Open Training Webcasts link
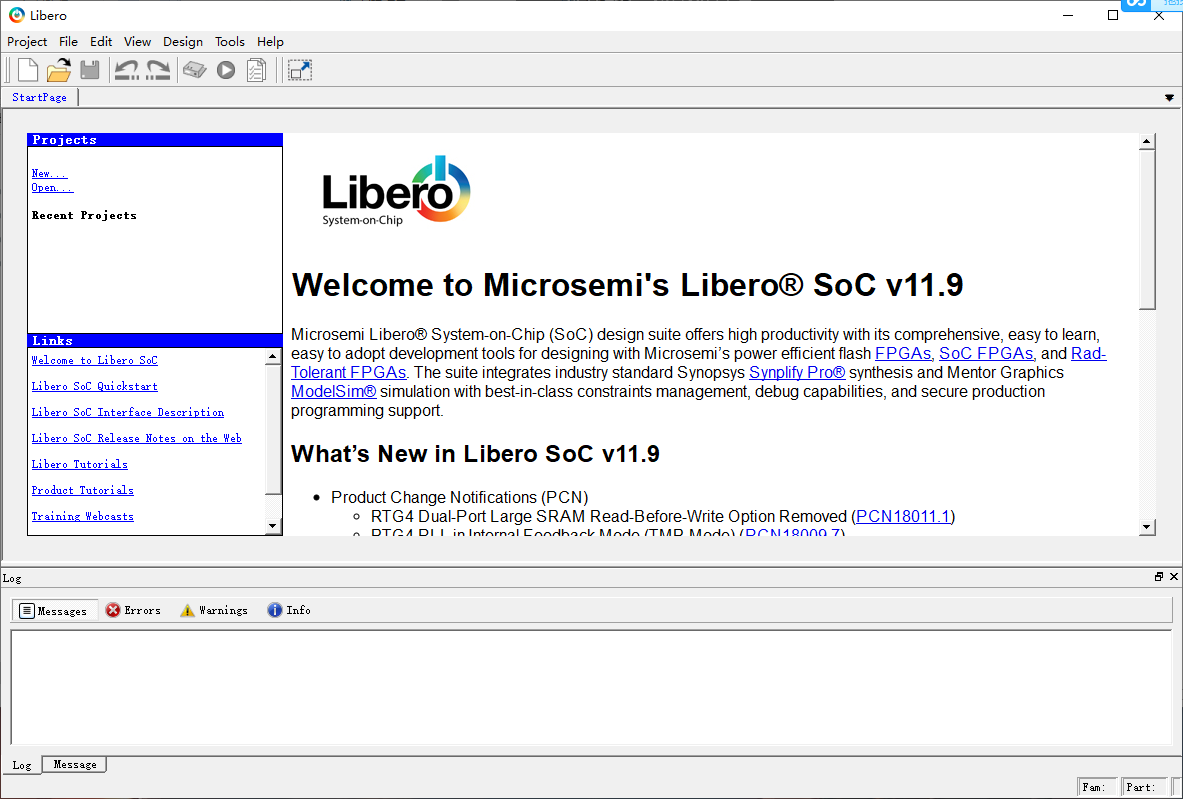 click(x=82, y=517)
